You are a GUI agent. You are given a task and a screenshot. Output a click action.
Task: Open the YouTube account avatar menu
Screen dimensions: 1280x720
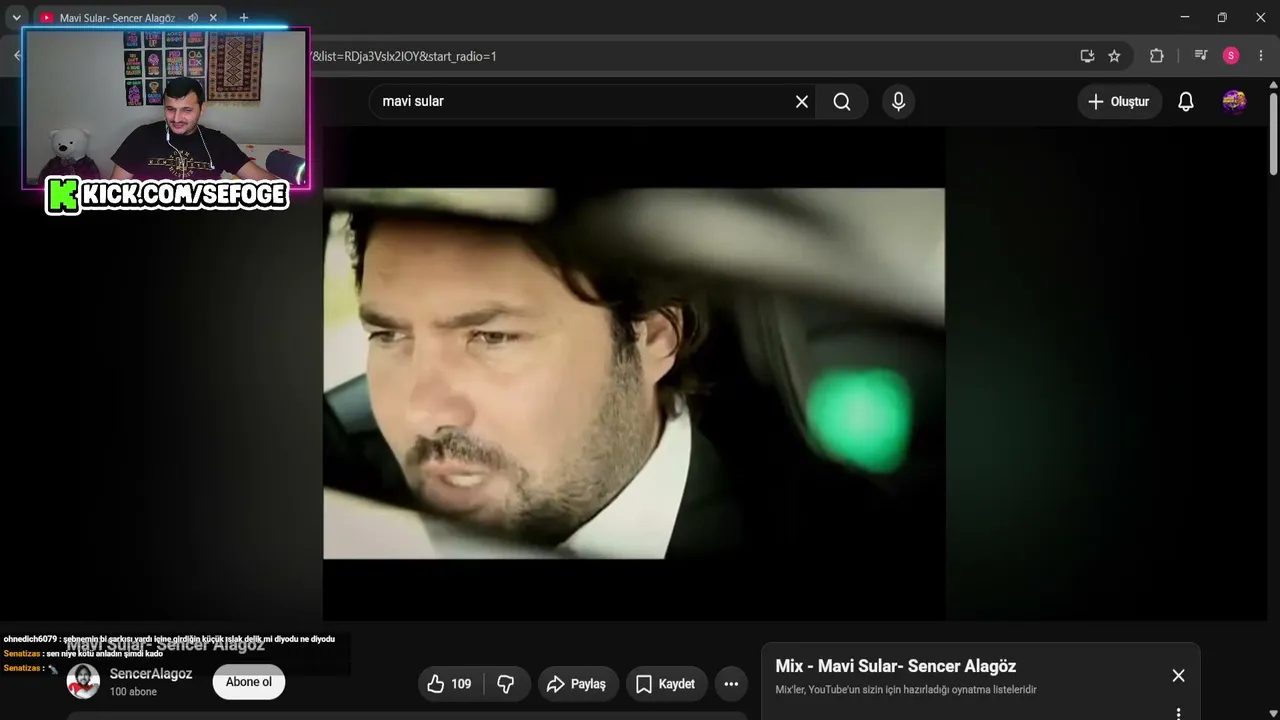(1234, 101)
